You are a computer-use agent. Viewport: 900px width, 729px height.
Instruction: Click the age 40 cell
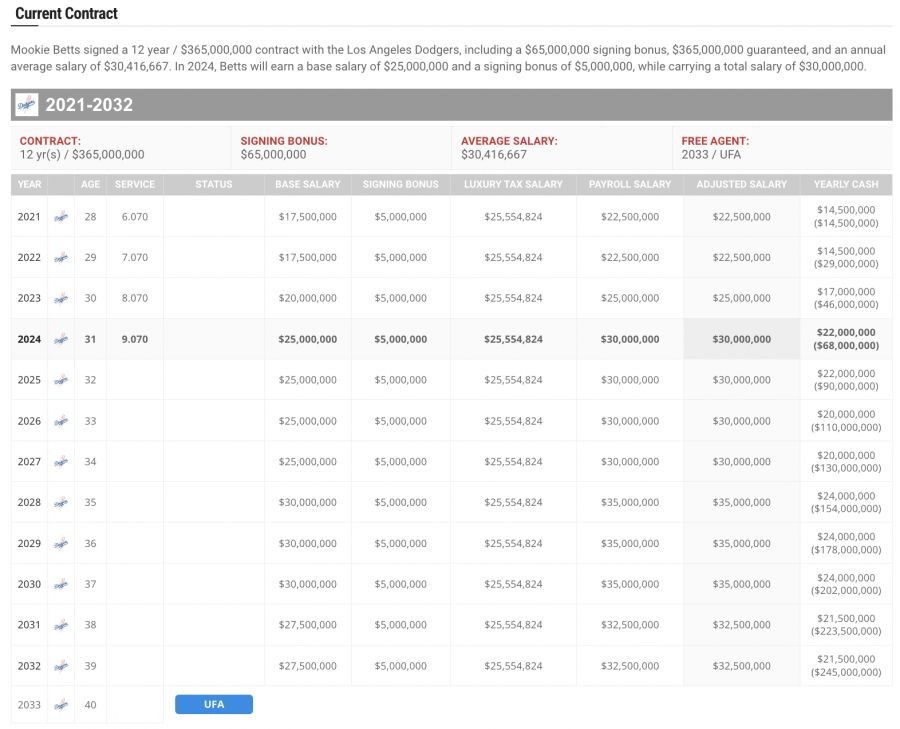[x=90, y=705]
